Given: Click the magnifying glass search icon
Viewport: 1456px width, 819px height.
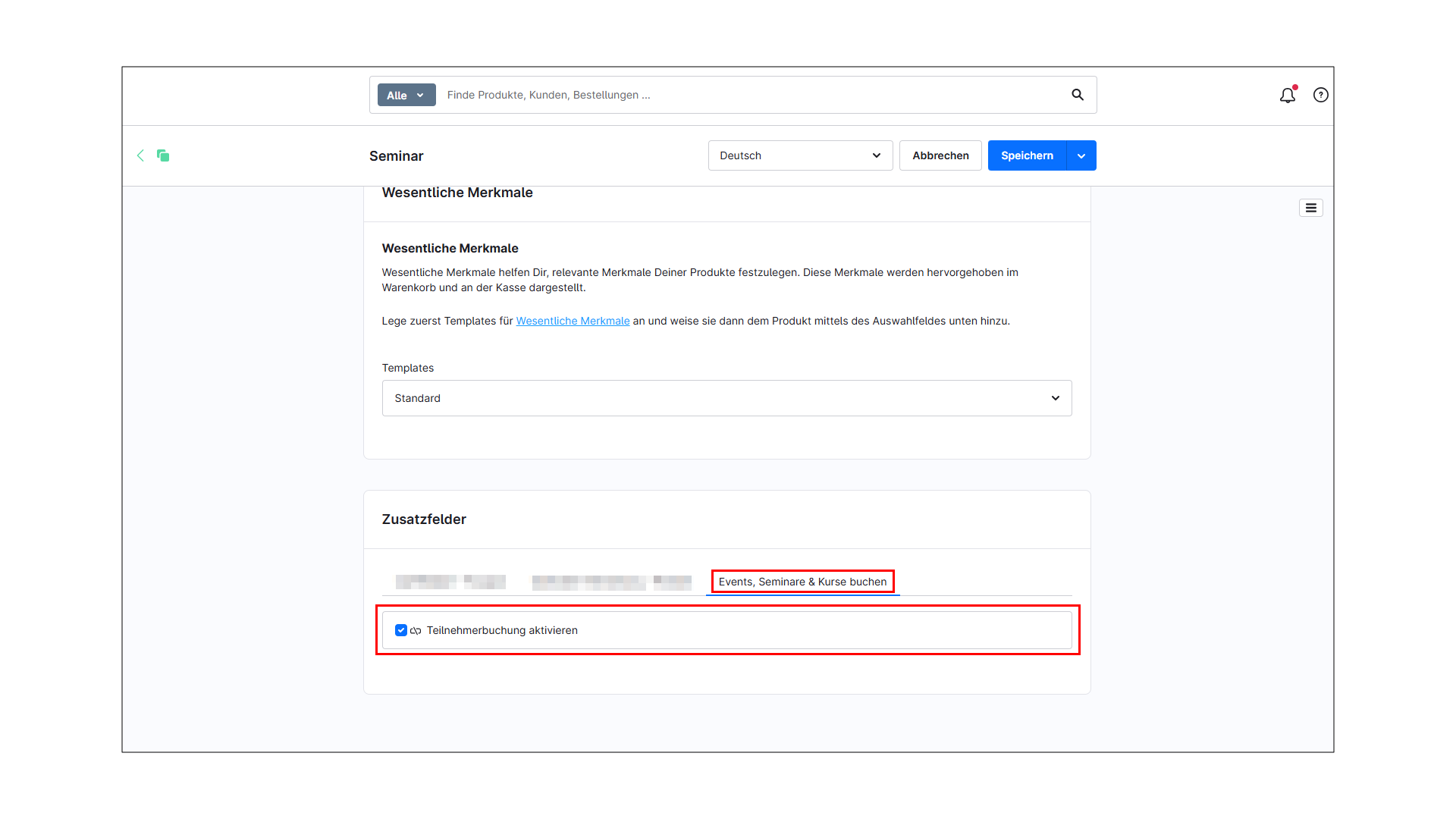Looking at the screenshot, I should pyautogui.click(x=1077, y=95).
